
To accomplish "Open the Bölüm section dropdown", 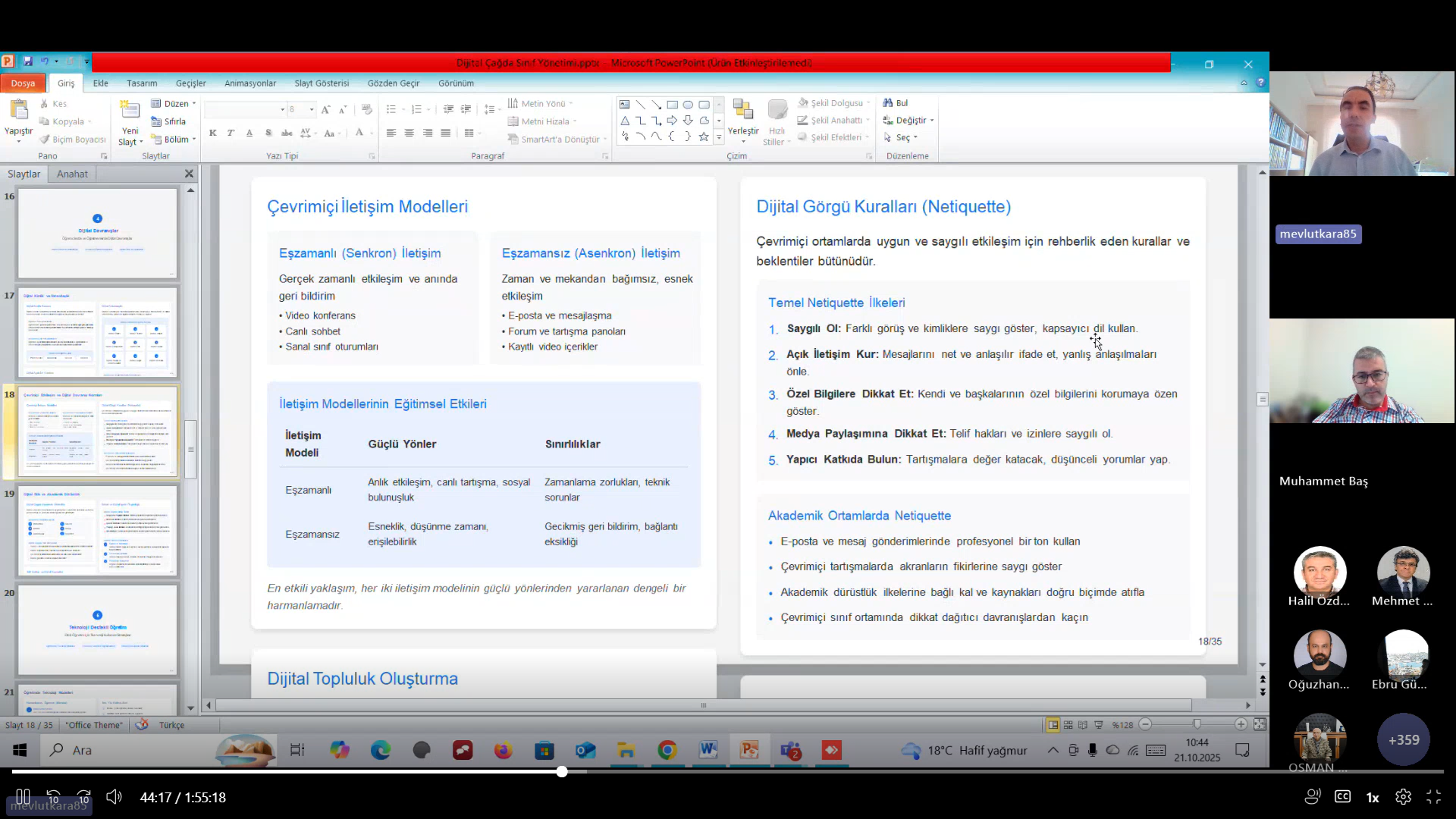I will tap(175, 140).
